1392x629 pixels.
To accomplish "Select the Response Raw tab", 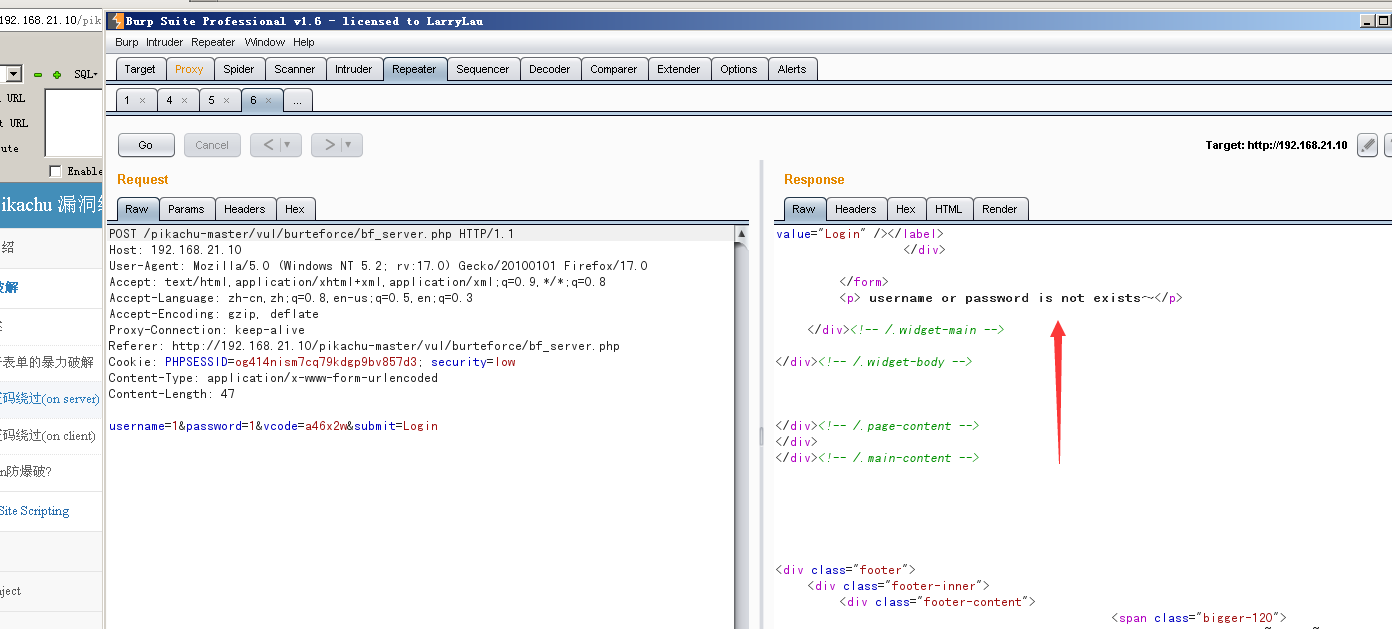I will [804, 209].
